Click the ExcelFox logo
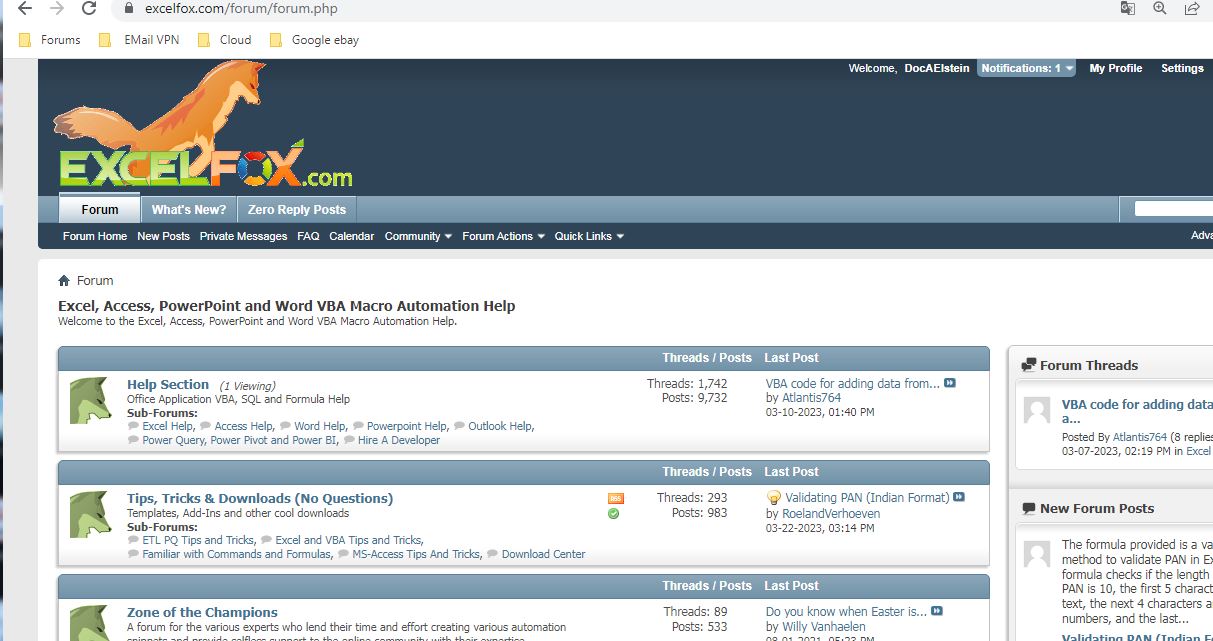Viewport: 1213px width, 641px height. point(203,126)
